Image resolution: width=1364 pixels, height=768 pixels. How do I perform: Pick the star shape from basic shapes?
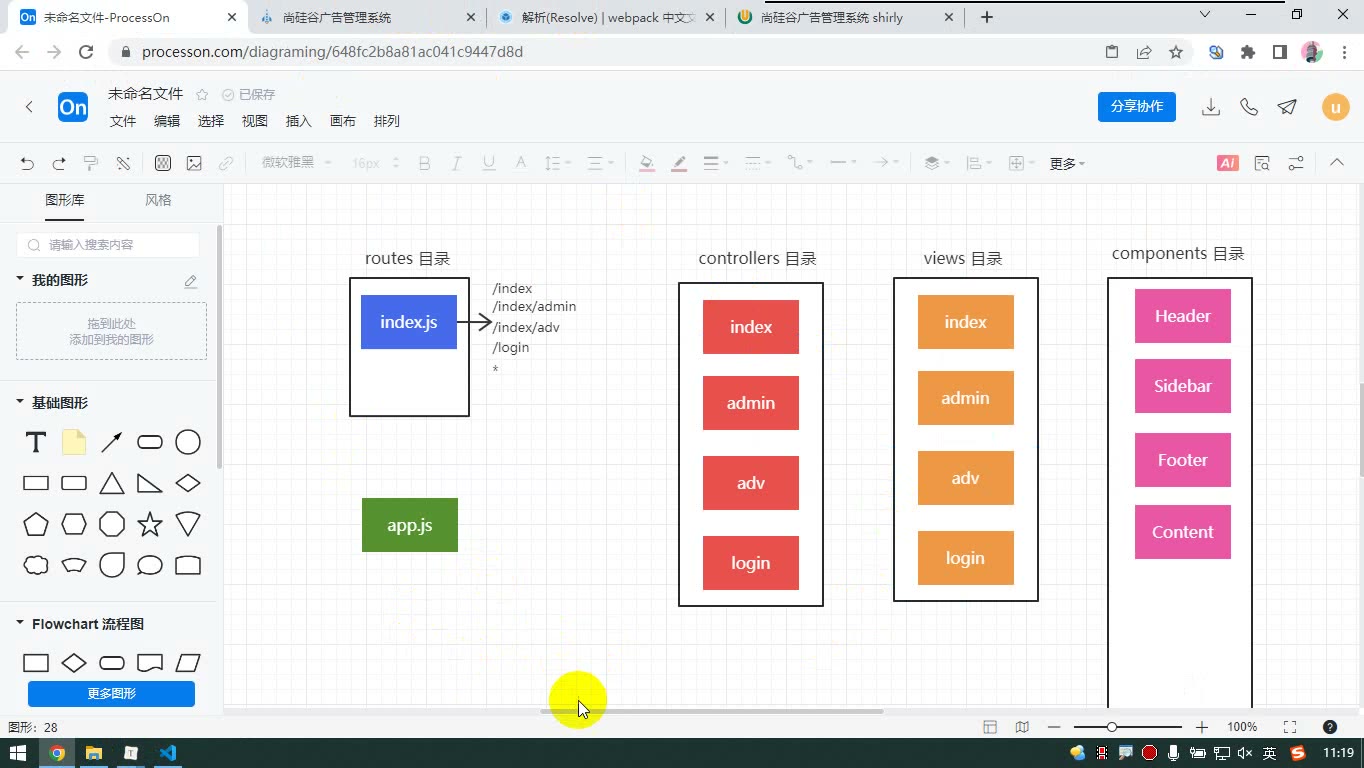tap(150, 524)
